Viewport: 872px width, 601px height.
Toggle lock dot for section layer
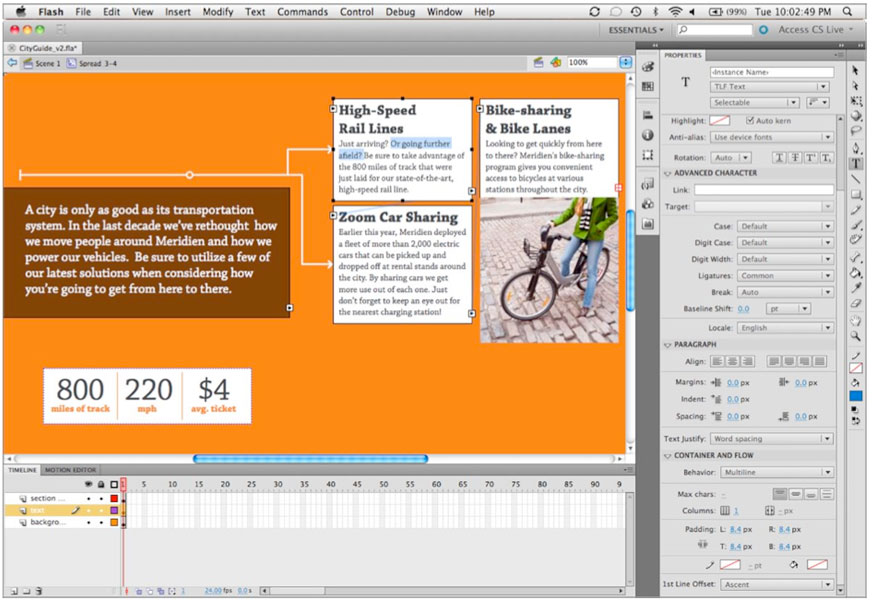[101, 499]
